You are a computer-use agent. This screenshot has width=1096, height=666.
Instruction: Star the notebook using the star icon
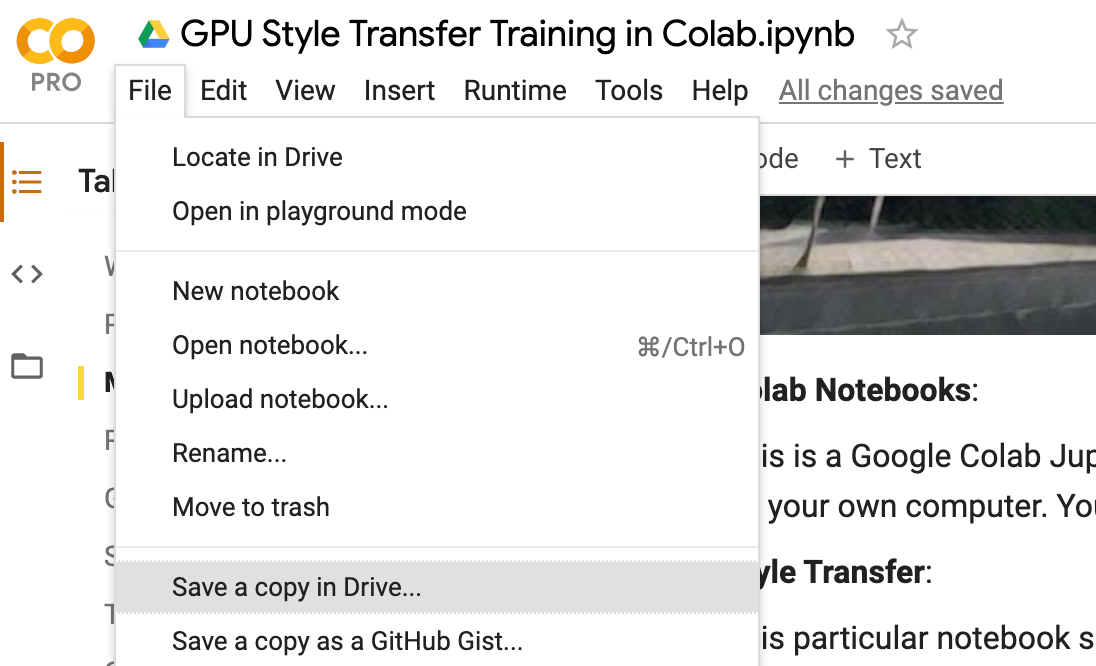tap(901, 33)
